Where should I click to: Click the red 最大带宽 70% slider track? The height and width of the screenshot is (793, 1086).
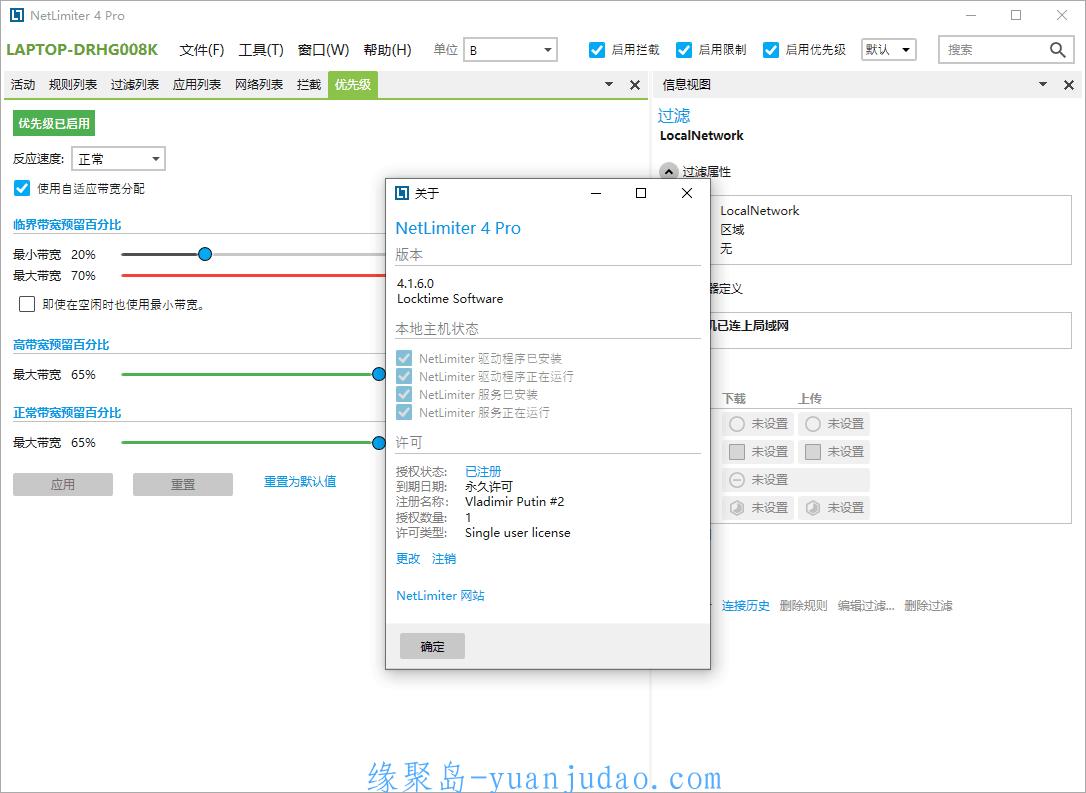pos(253,276)
